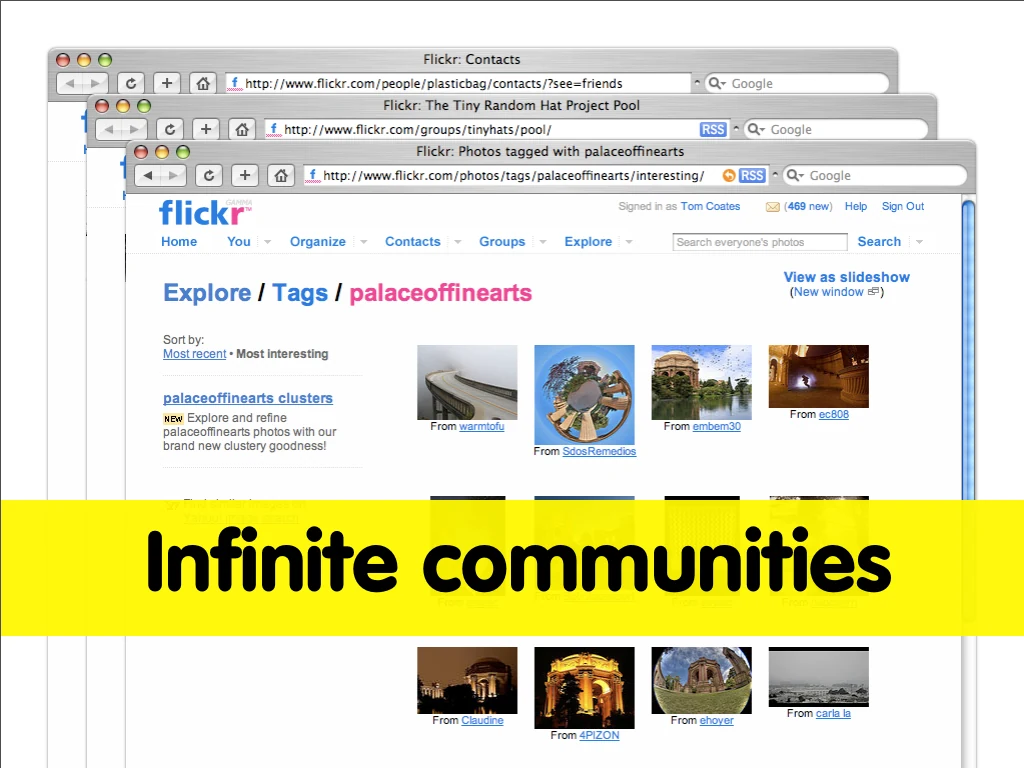Open the Groups nav item

[x=502, y=242]
